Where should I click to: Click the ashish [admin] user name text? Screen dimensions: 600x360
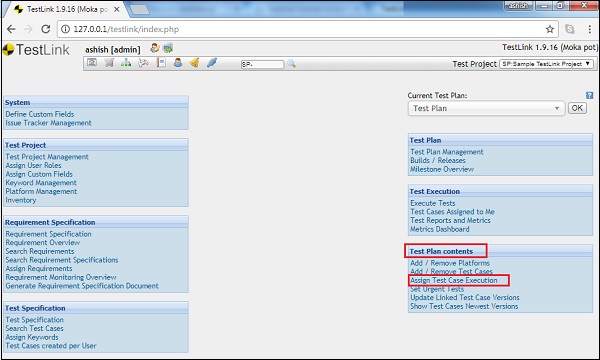tap(112, 49)
